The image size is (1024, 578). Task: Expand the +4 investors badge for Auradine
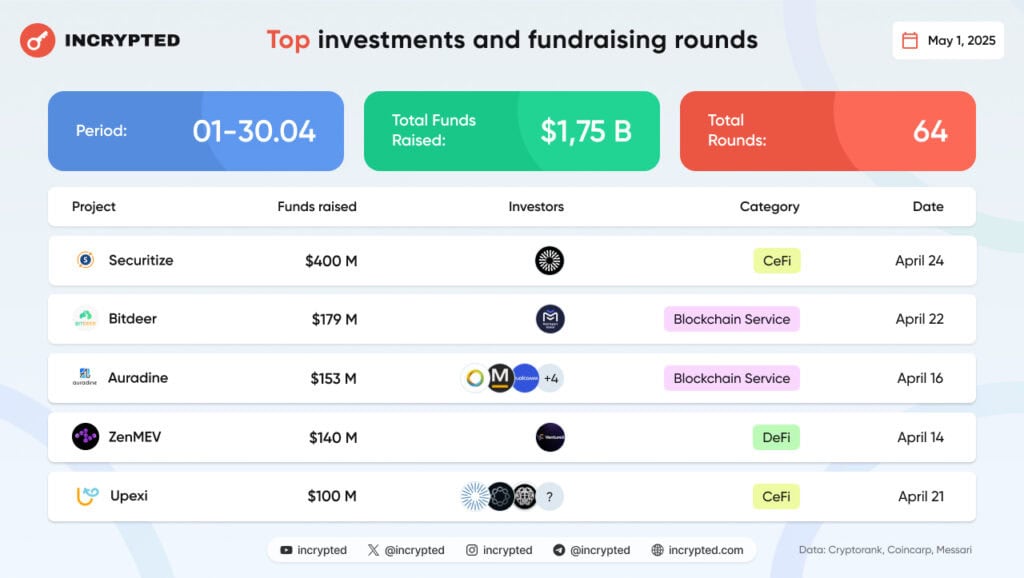551,378
